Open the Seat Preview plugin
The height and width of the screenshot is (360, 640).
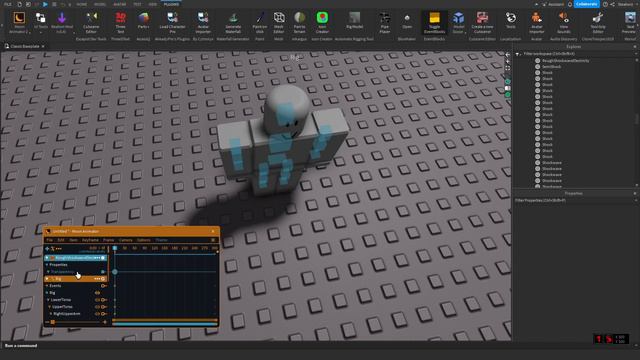pyautogui.click(x=630, y=22)
